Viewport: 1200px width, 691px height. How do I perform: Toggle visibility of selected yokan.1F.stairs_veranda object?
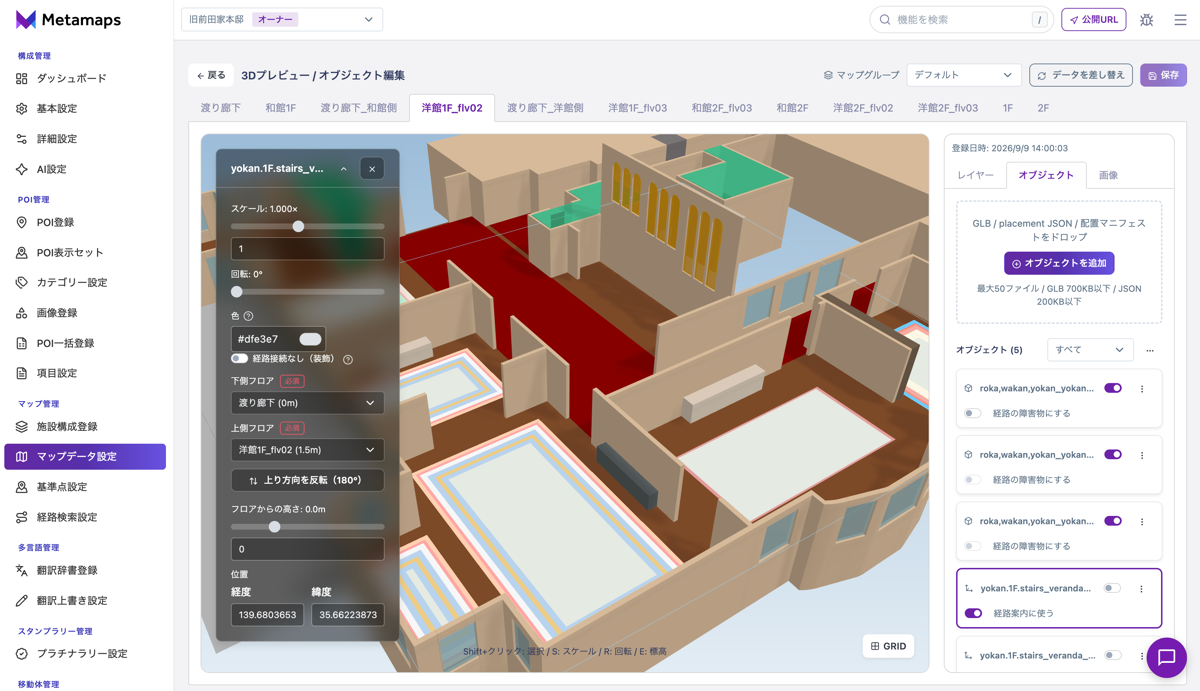coord(1112,588)
